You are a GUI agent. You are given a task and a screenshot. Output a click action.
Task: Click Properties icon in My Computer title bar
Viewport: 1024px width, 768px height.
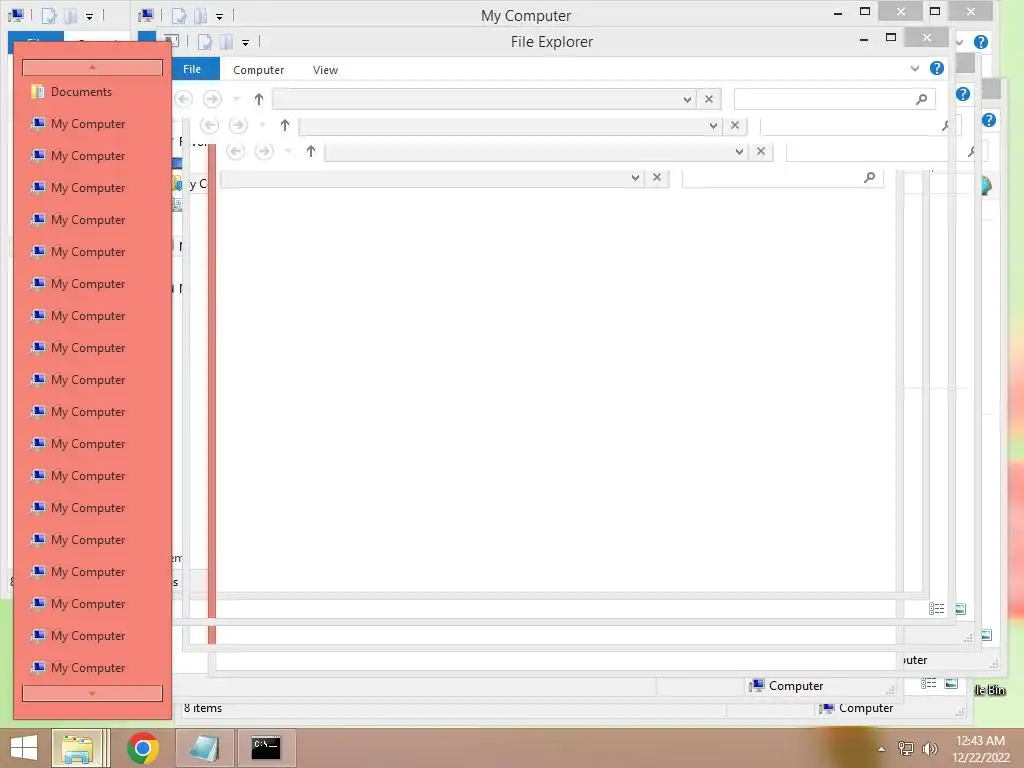[178, 16]
